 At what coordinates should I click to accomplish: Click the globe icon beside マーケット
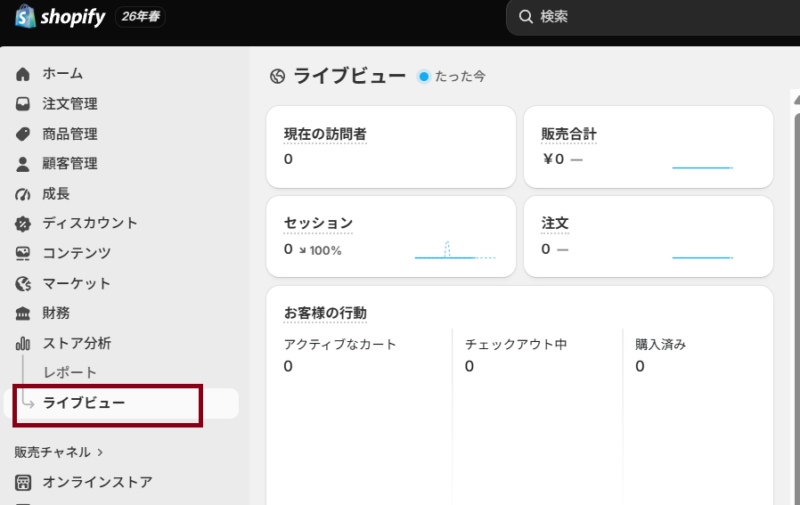coord(23,284)
